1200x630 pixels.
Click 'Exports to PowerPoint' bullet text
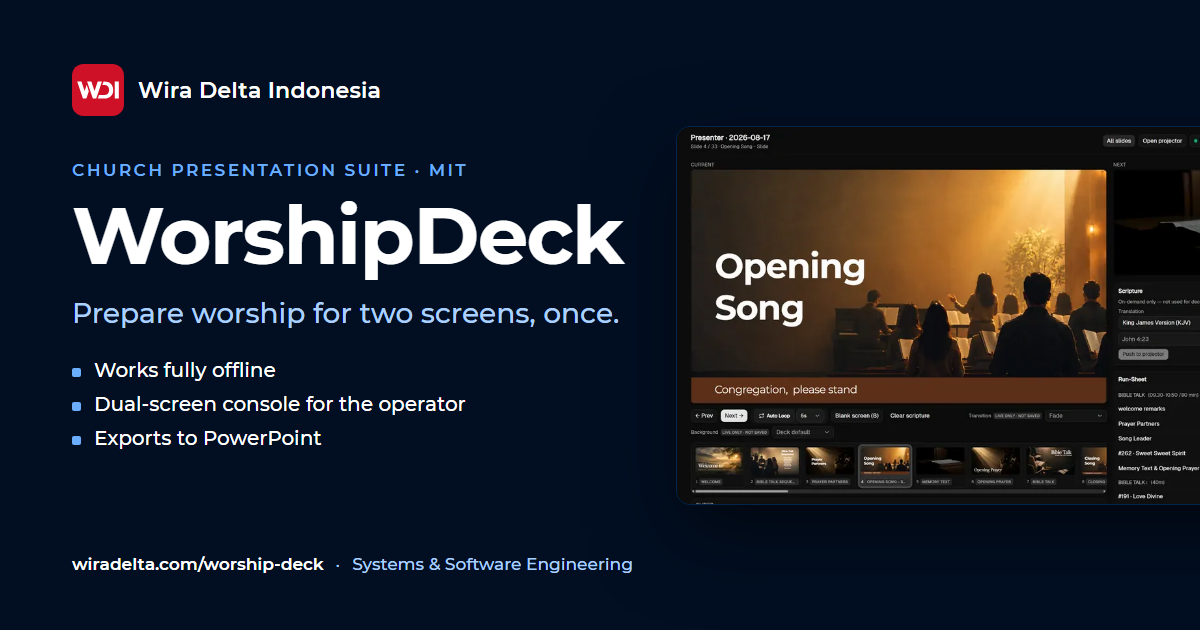(x=208, y=438)
